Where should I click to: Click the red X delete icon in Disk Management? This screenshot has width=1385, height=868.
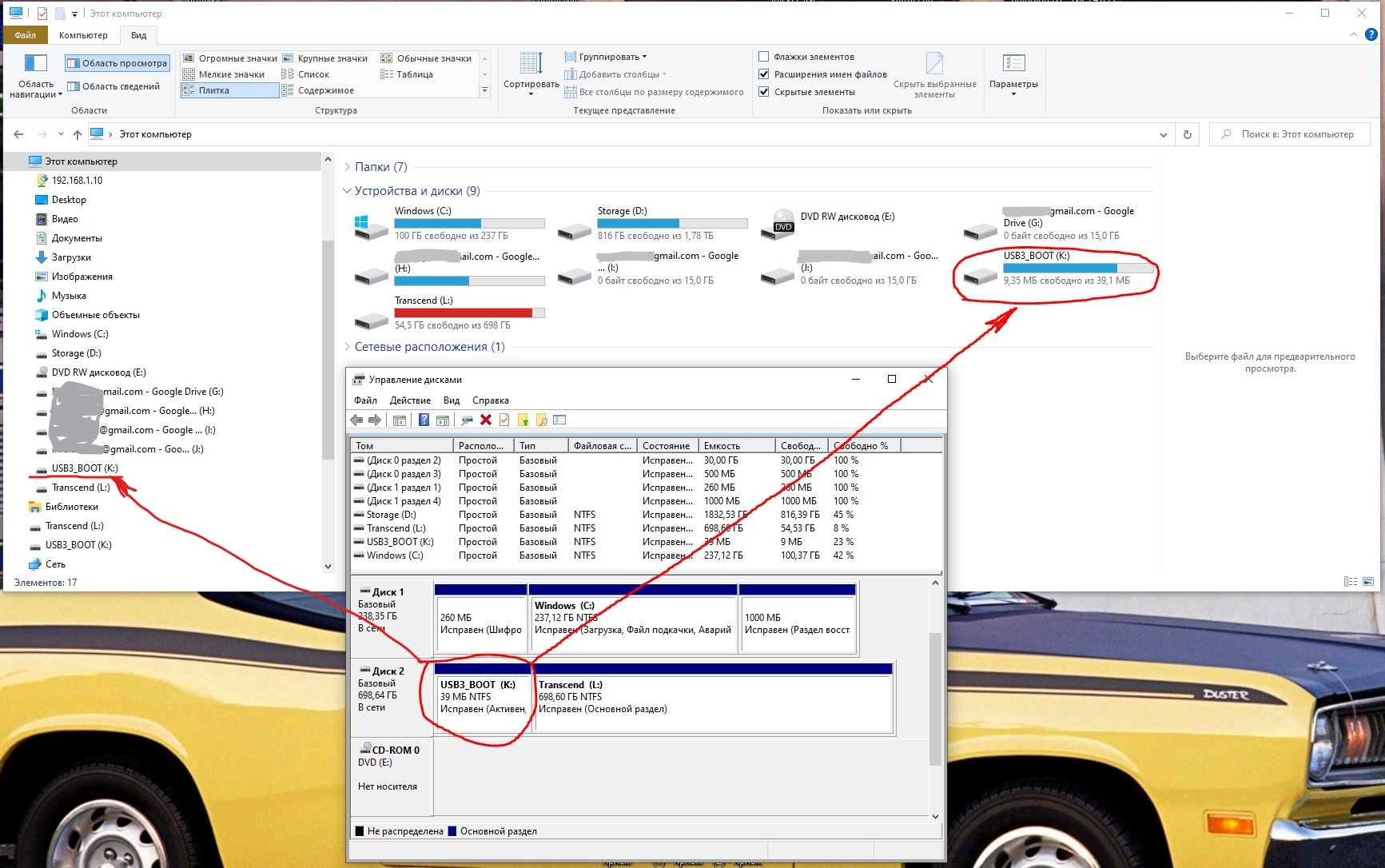pos(485,420)
